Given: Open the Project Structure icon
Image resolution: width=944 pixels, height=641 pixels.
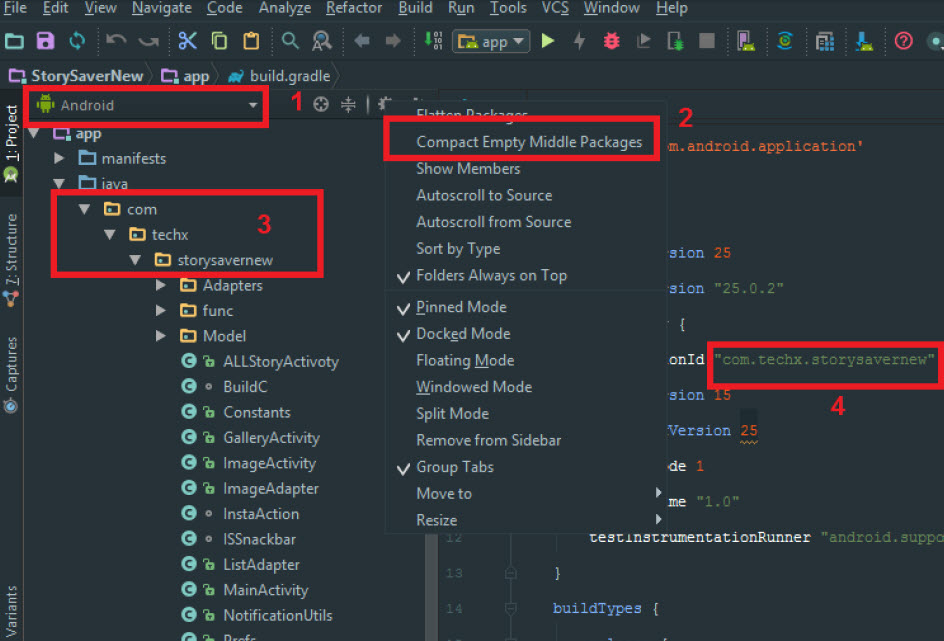Looking at the screenshot, I should [x=825, y=41].
